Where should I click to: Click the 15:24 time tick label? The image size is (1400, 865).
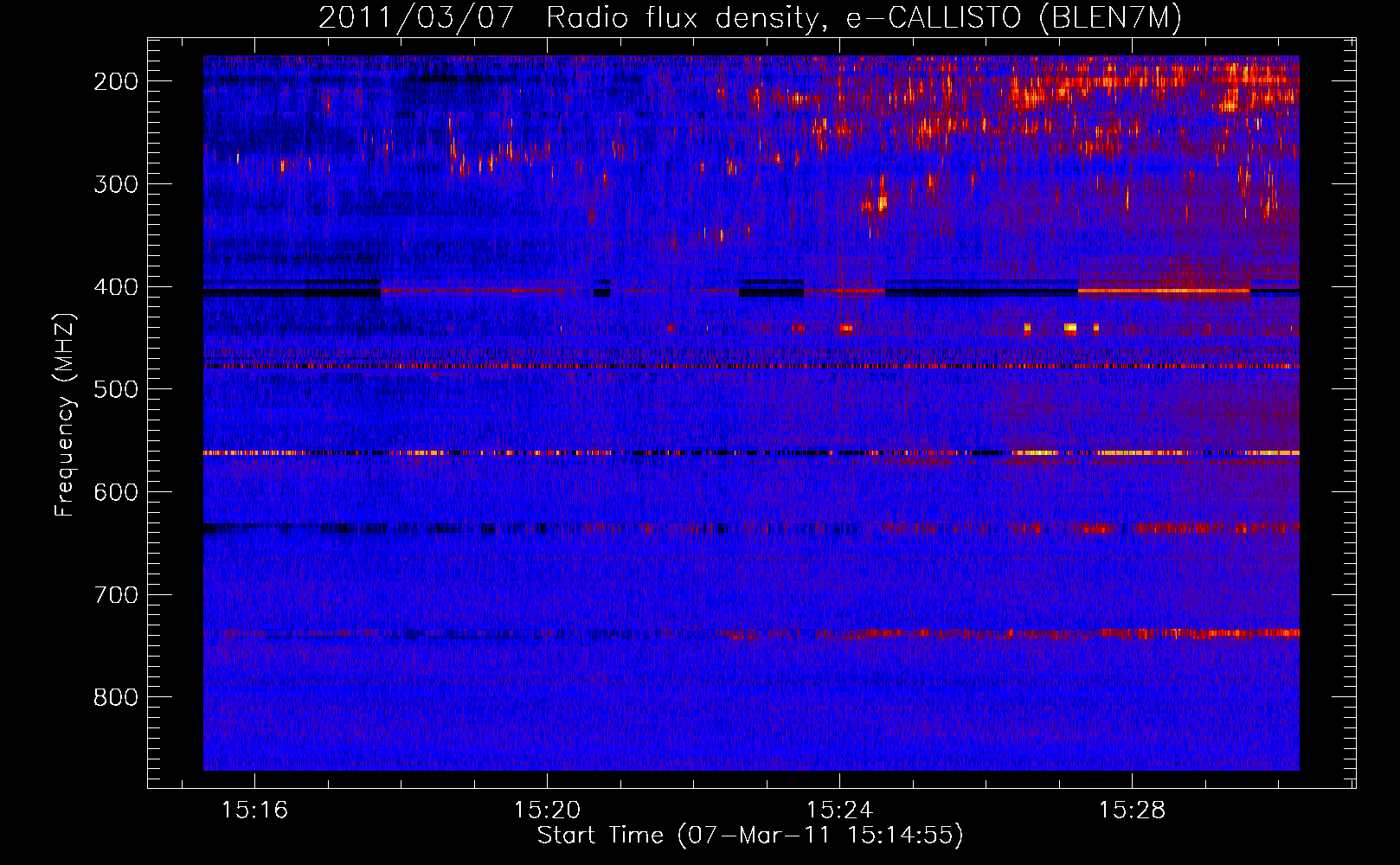[839, 811]
